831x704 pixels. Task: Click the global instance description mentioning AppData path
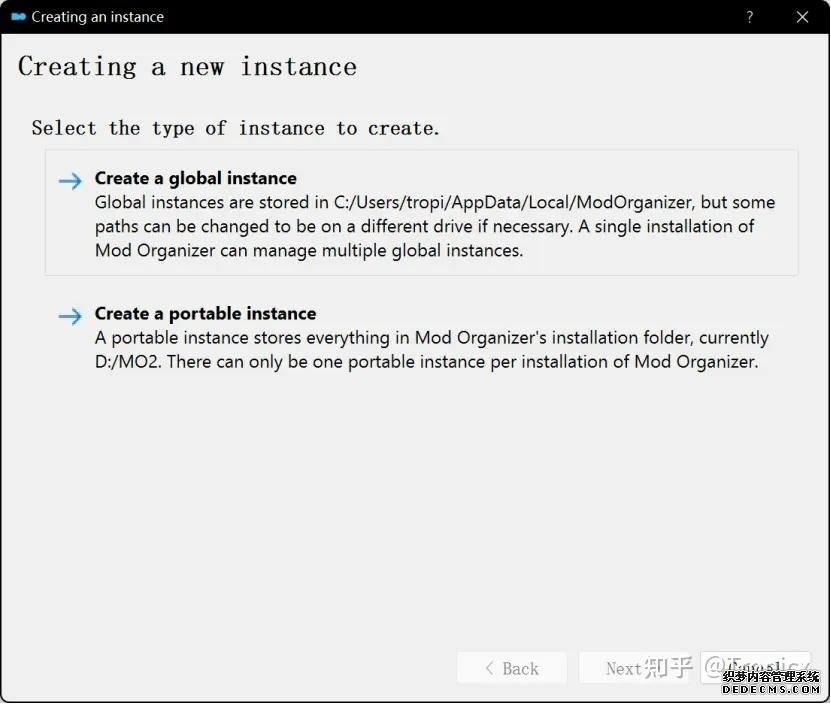point(434,226)
